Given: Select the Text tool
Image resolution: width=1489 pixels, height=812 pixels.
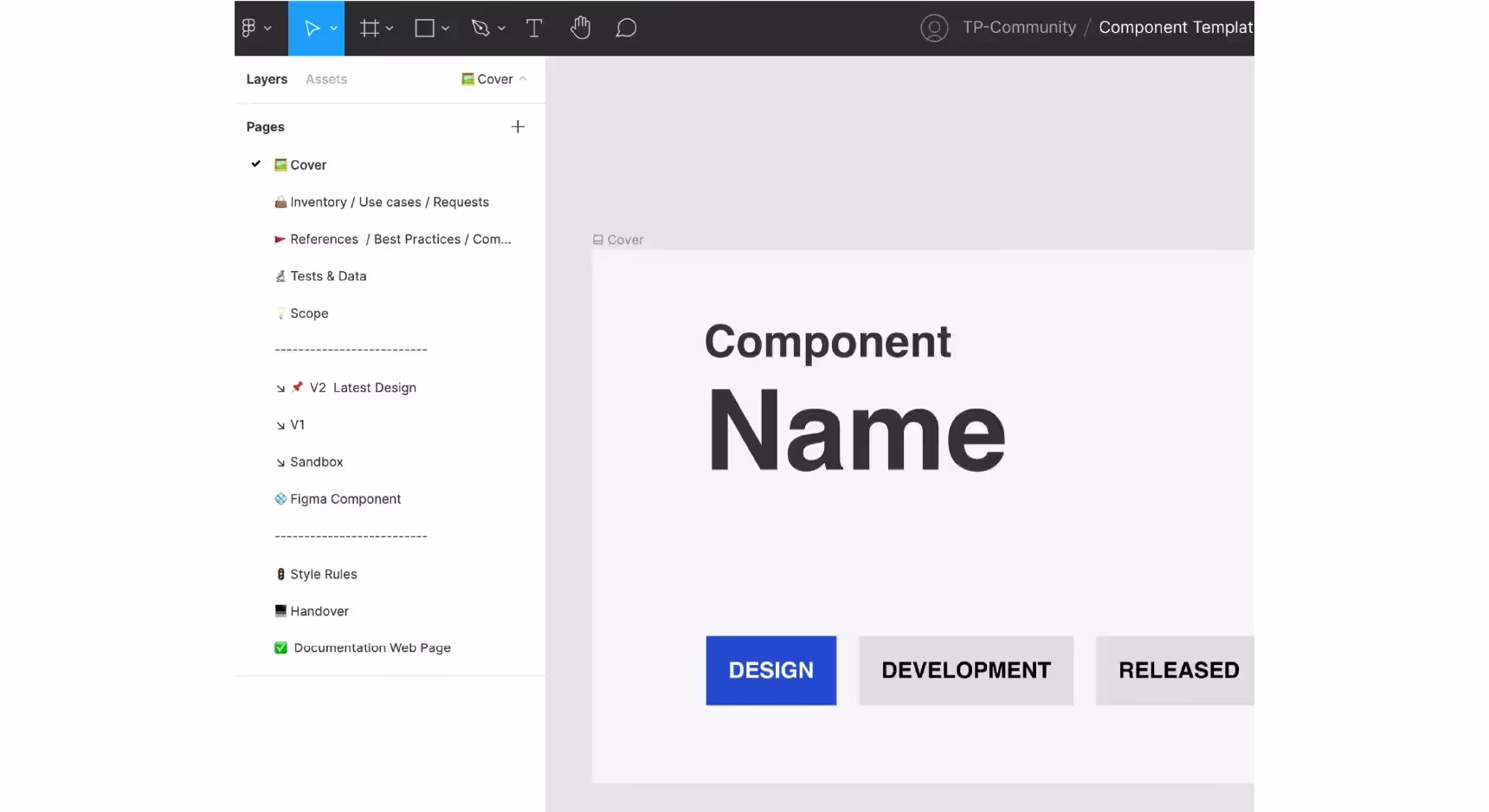Looking at the screenshot, I should point(534,29).
